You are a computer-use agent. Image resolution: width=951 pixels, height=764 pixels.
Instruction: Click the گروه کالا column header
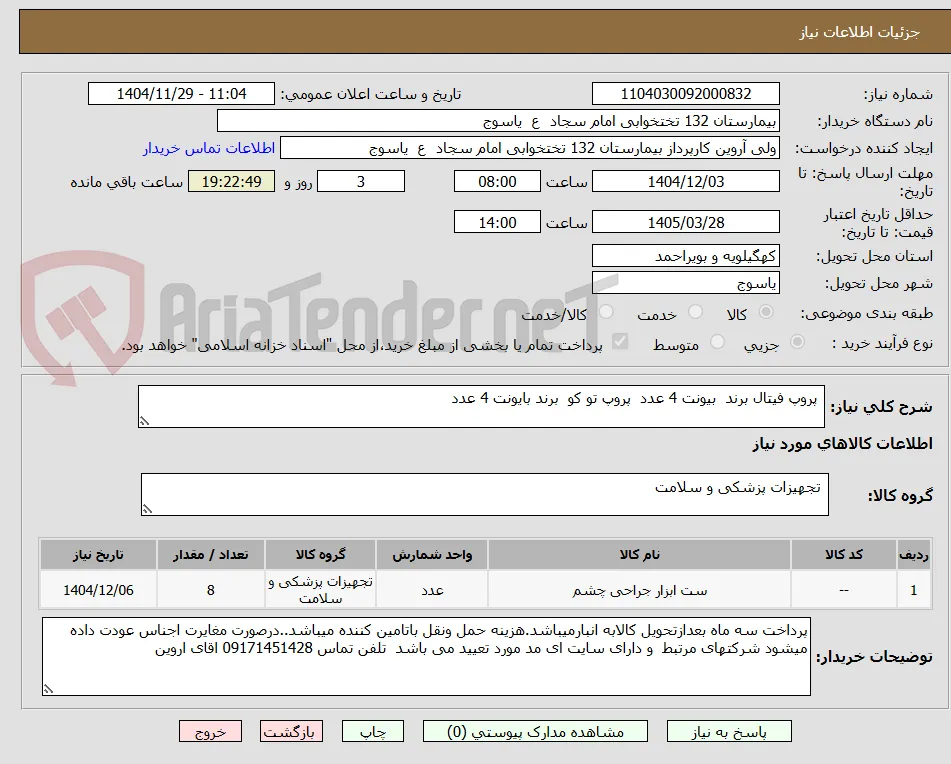point(320,555)
